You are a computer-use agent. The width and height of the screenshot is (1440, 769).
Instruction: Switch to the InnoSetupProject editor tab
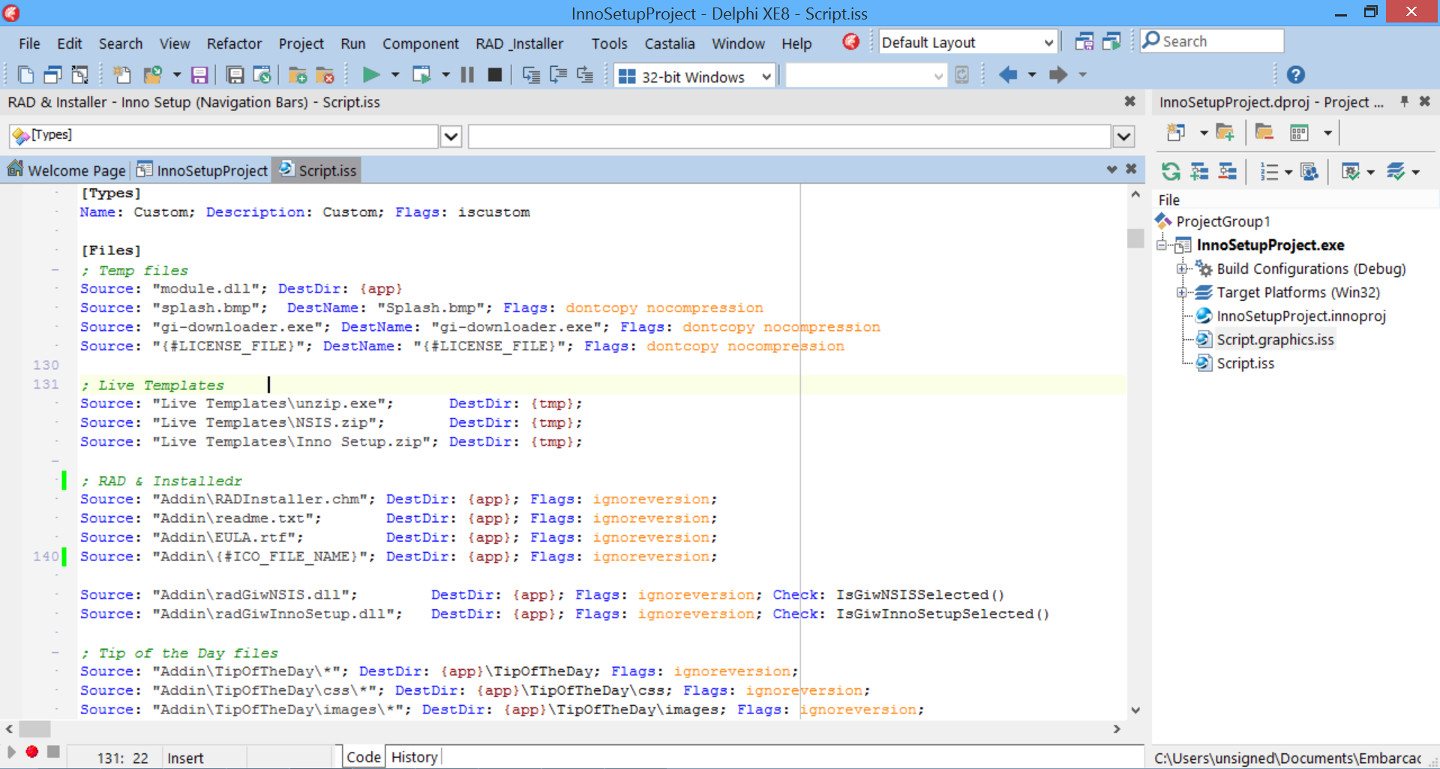(202, 170)
